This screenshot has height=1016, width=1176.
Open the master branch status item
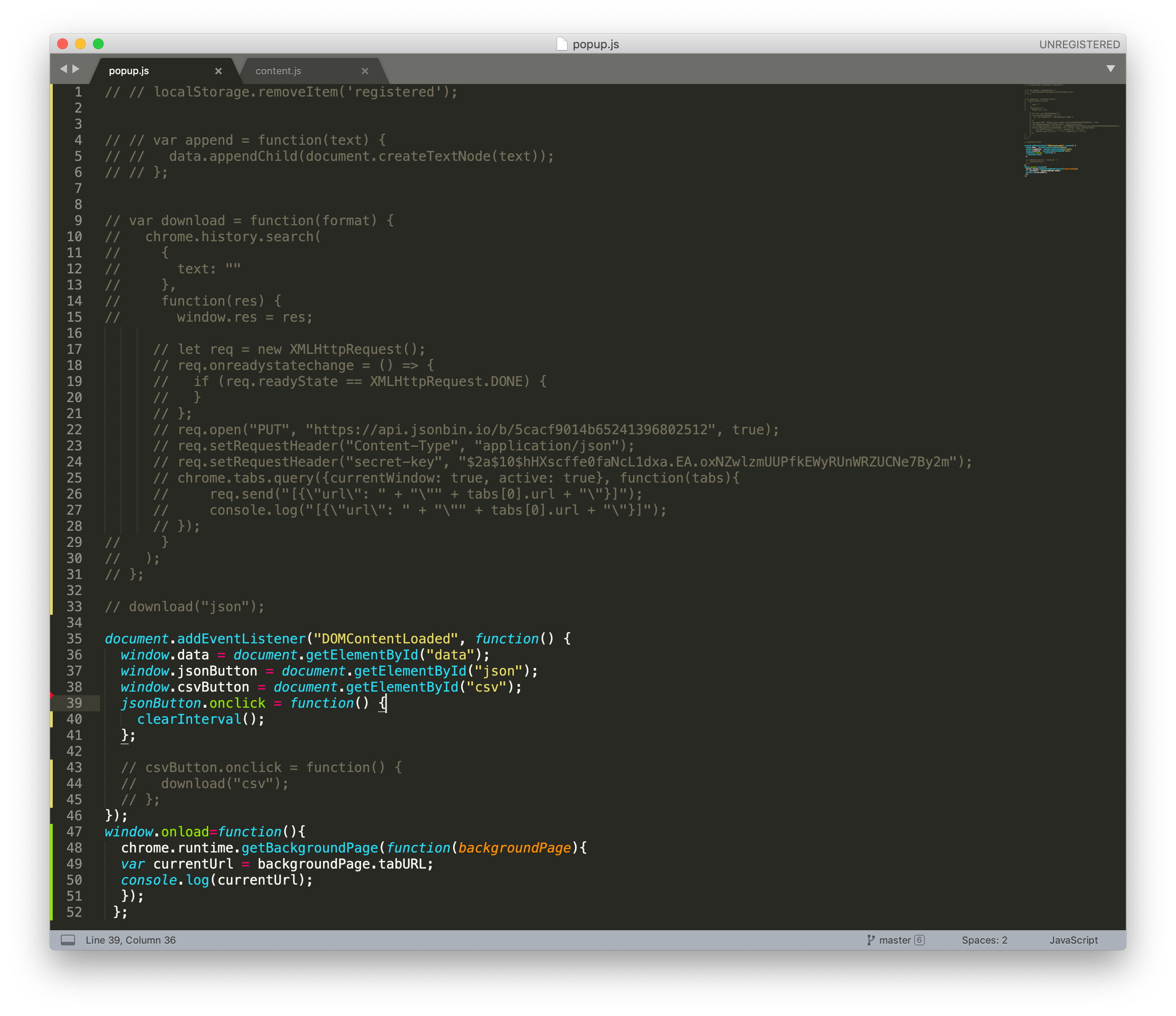tap(895, 940)
